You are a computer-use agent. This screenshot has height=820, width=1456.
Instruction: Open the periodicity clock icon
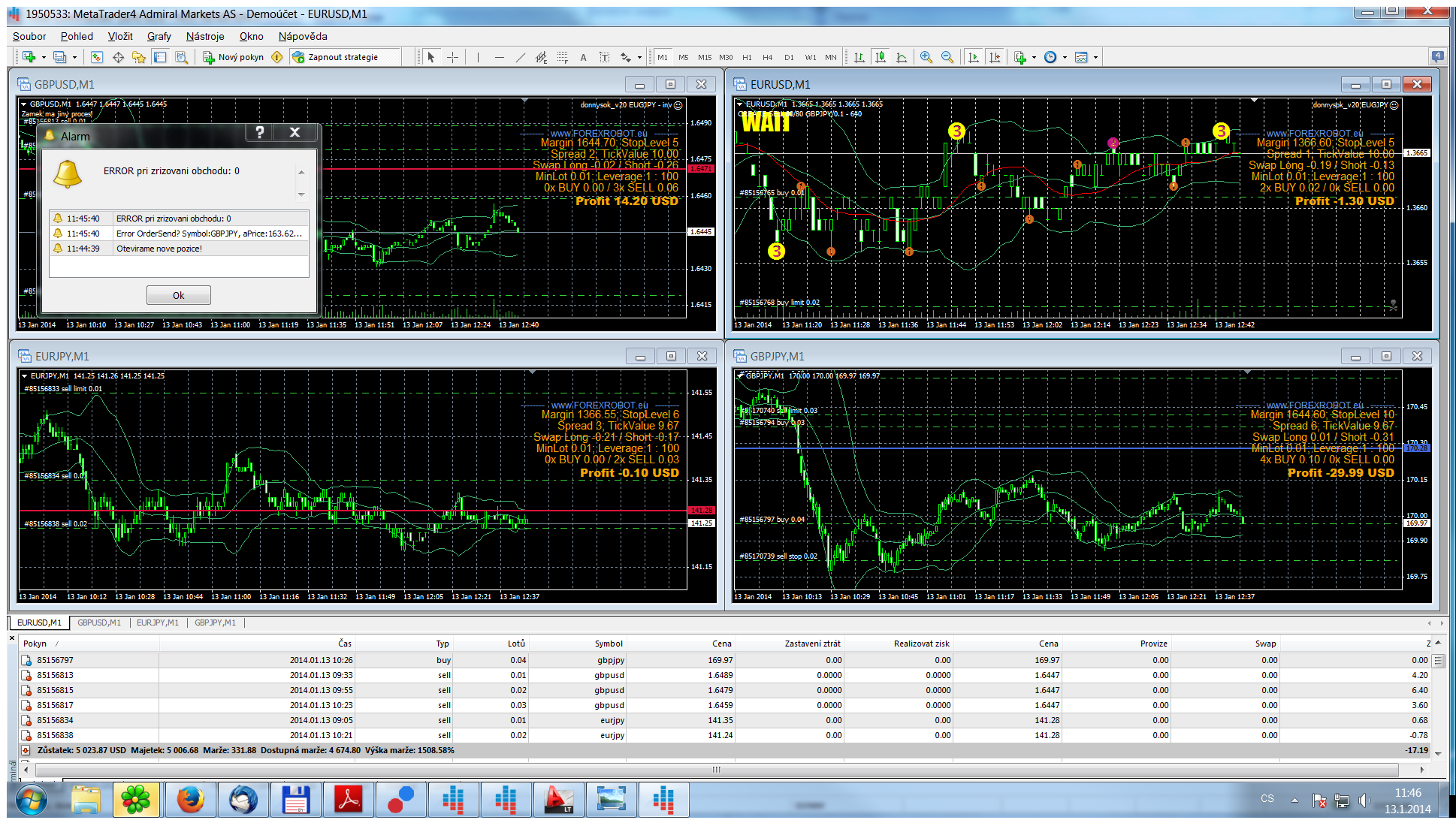1050,57
